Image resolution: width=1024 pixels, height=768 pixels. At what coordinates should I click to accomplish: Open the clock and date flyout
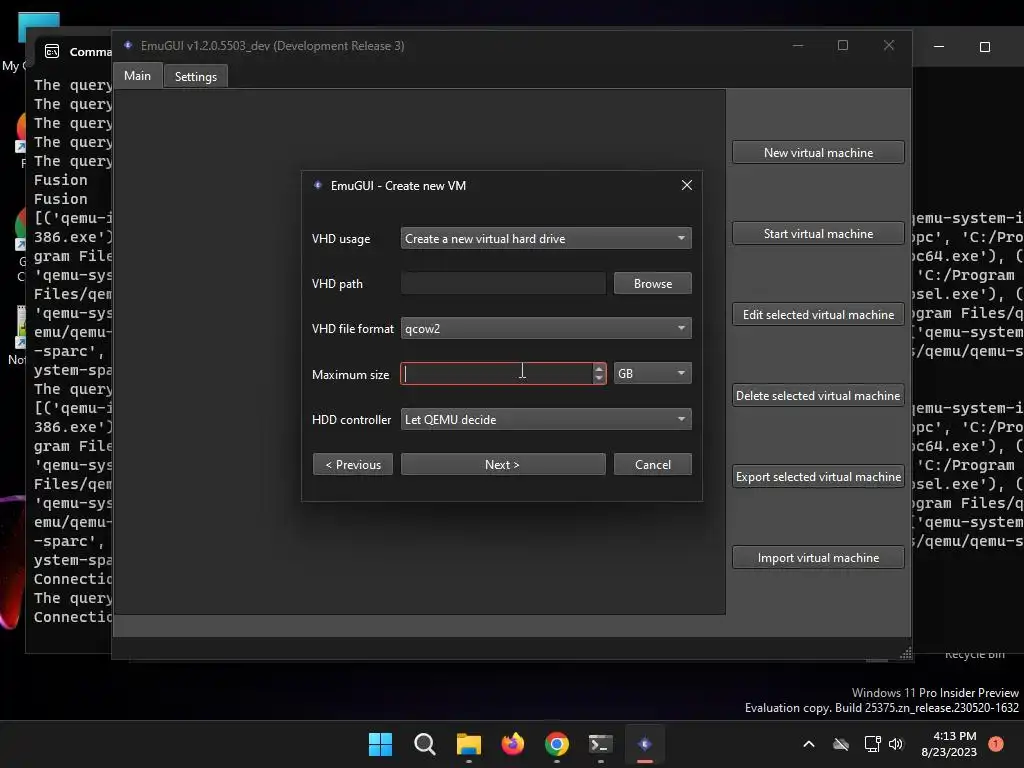click(x=949, y=744)
